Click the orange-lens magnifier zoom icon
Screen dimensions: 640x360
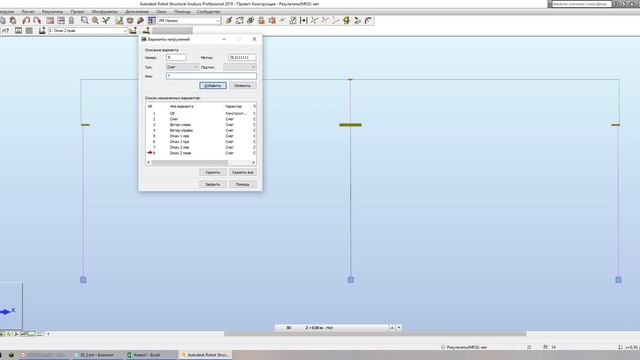[95, 20]
